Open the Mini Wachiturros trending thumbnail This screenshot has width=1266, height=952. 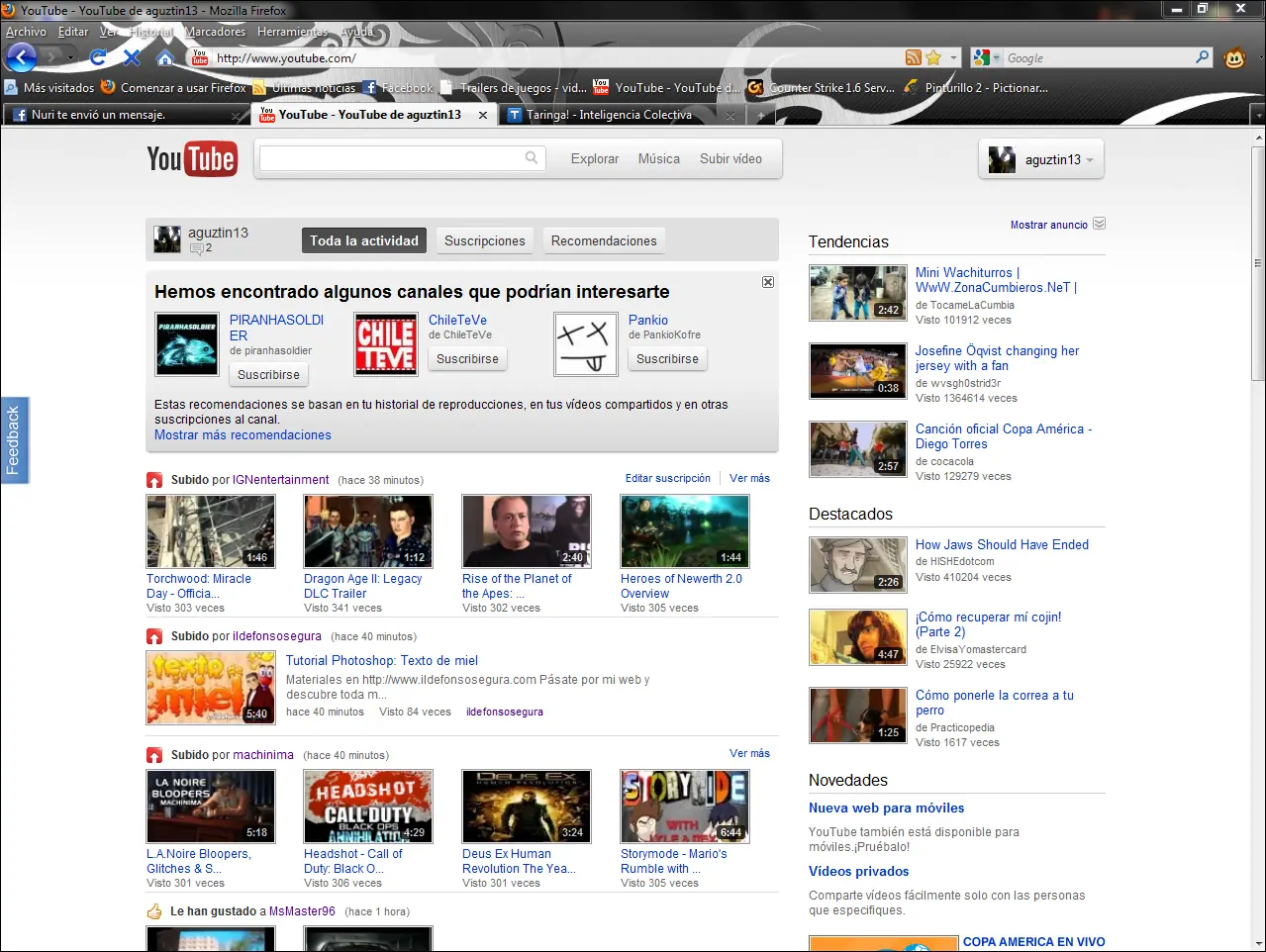click(857, 293)
